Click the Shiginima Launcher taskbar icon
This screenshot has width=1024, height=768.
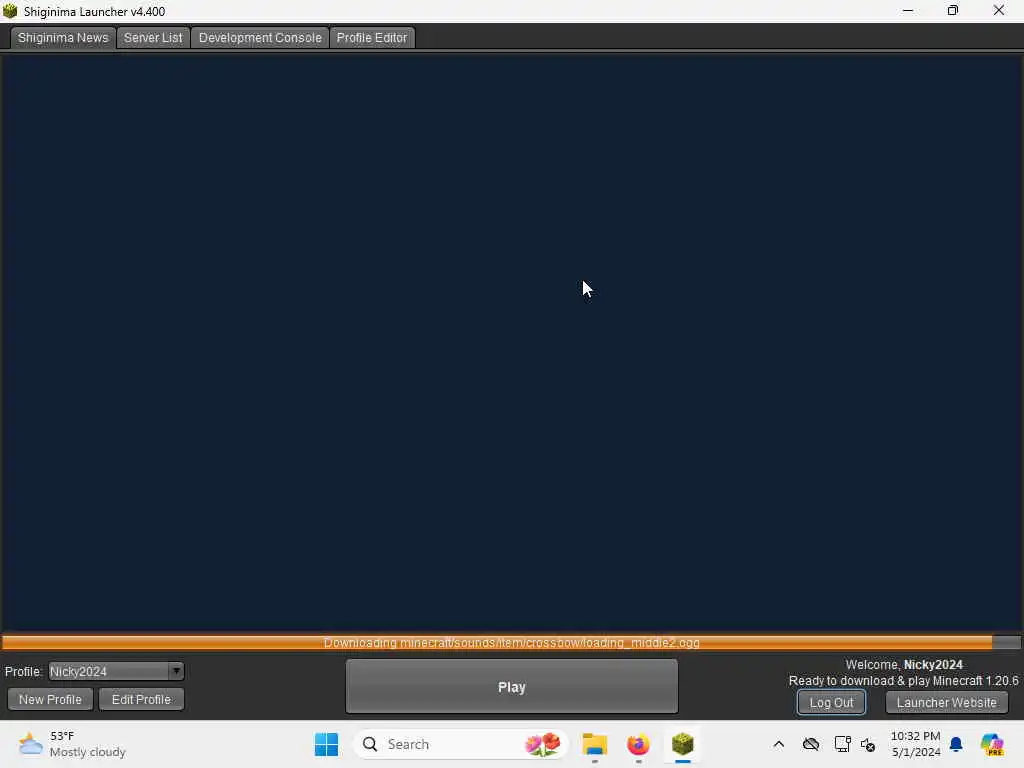[x=682, y=744]
